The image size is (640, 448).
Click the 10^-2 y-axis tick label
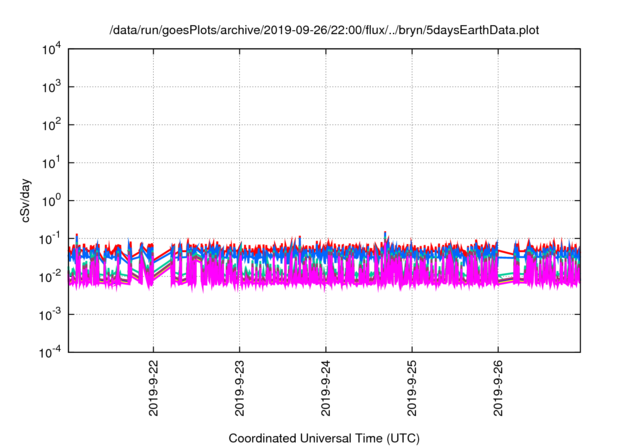point(50,277)
